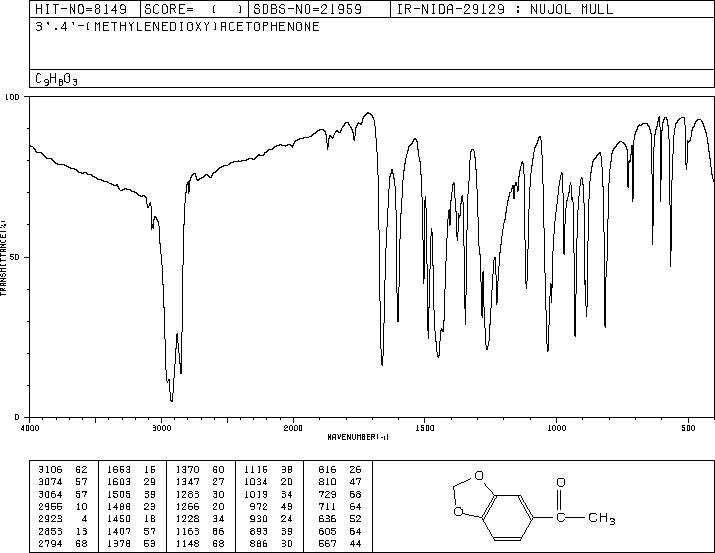Pick the 1283 peak table entry
The height and width of the screenshot is (553, 715).
[x=200, y=494]
